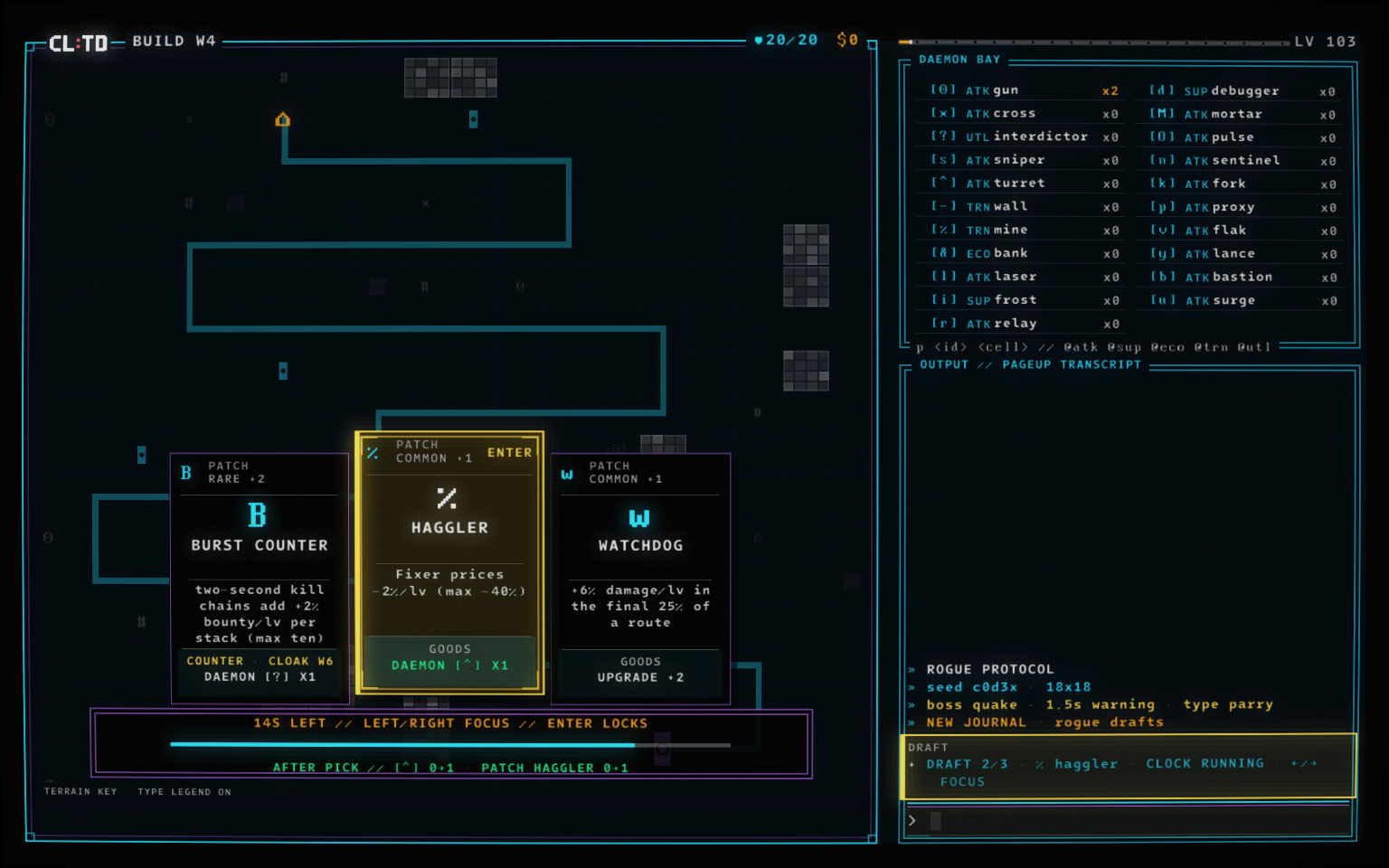Click the large B emblem above the Burst Counter title
This screenshot has height=868, width=1389.
point(258,515)
